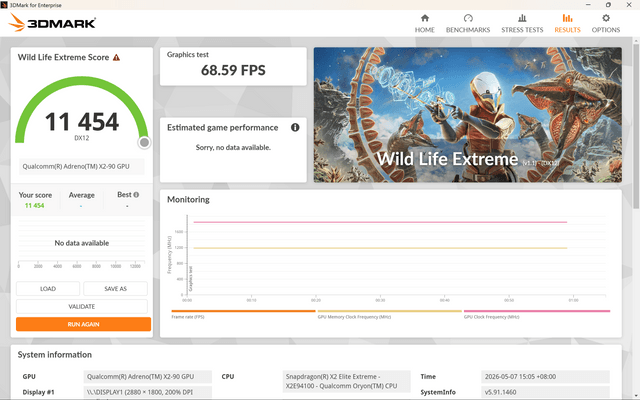640x400 pixels.
Task: Click the LOAD button
Action: point(48,289)
